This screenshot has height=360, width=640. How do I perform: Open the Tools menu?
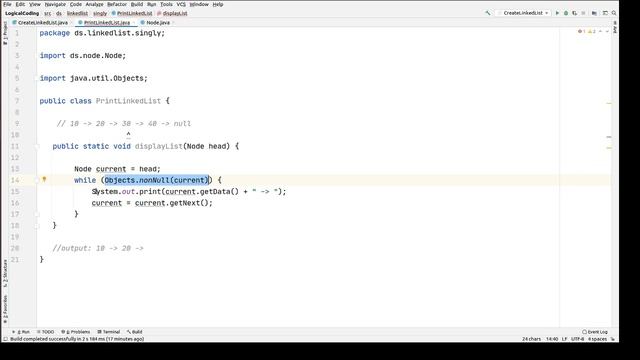(166, 4)
